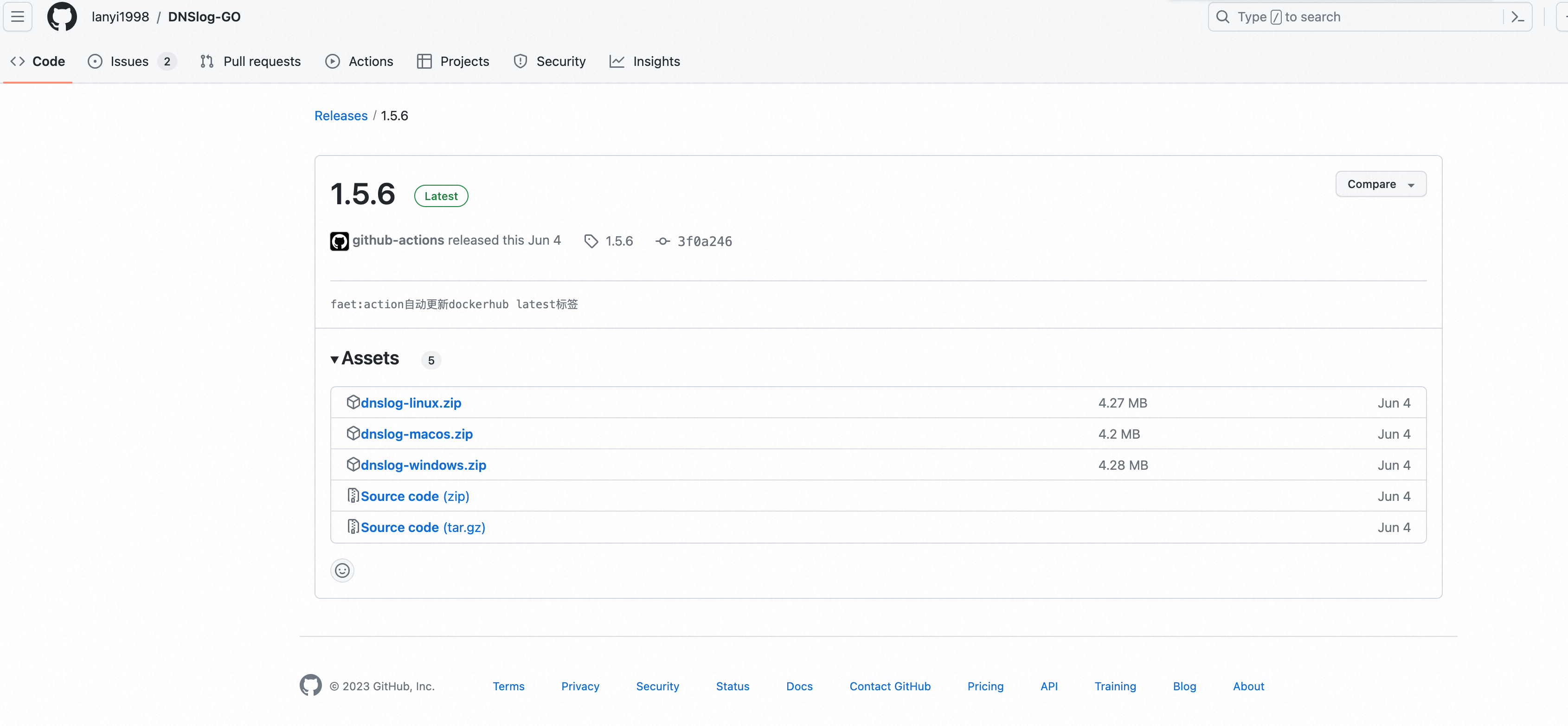Screen dimensions: 1568x726
Task: Collapse the Assets section
Action: pyautogui.click(x=365, y=358)
